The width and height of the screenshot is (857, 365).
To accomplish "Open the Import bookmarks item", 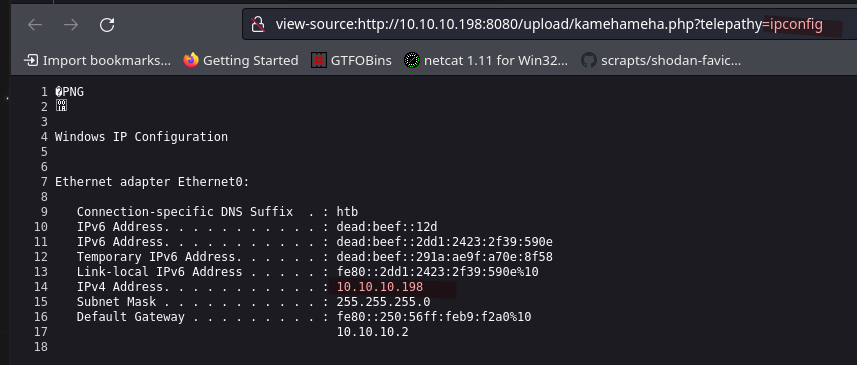I will point(98,60).
